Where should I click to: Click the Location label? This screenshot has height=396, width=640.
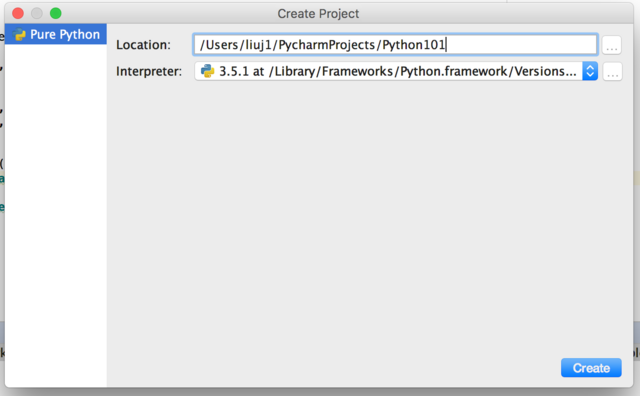point(143,45)
